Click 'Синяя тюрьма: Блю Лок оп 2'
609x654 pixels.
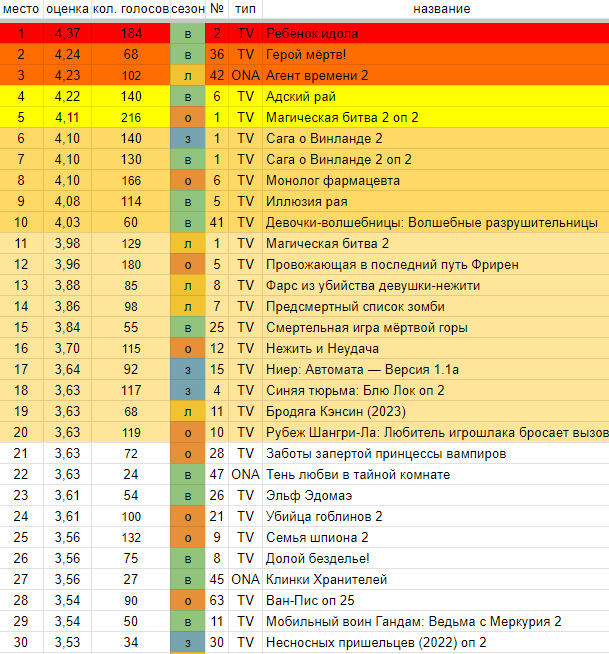click(x=435, y=390)
